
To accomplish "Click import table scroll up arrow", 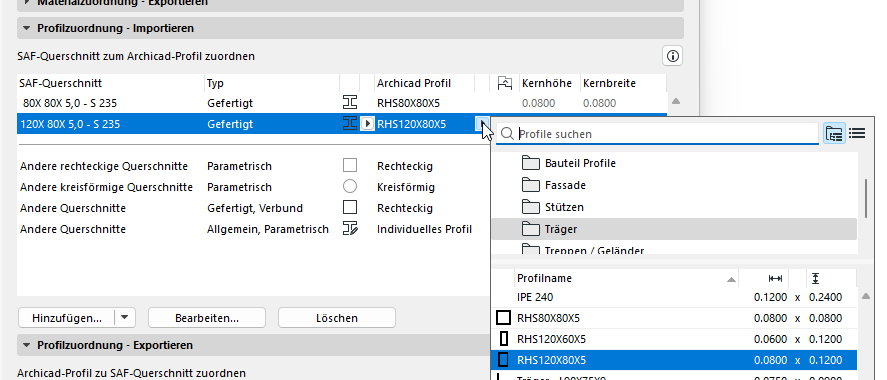I will pos(675,102).
